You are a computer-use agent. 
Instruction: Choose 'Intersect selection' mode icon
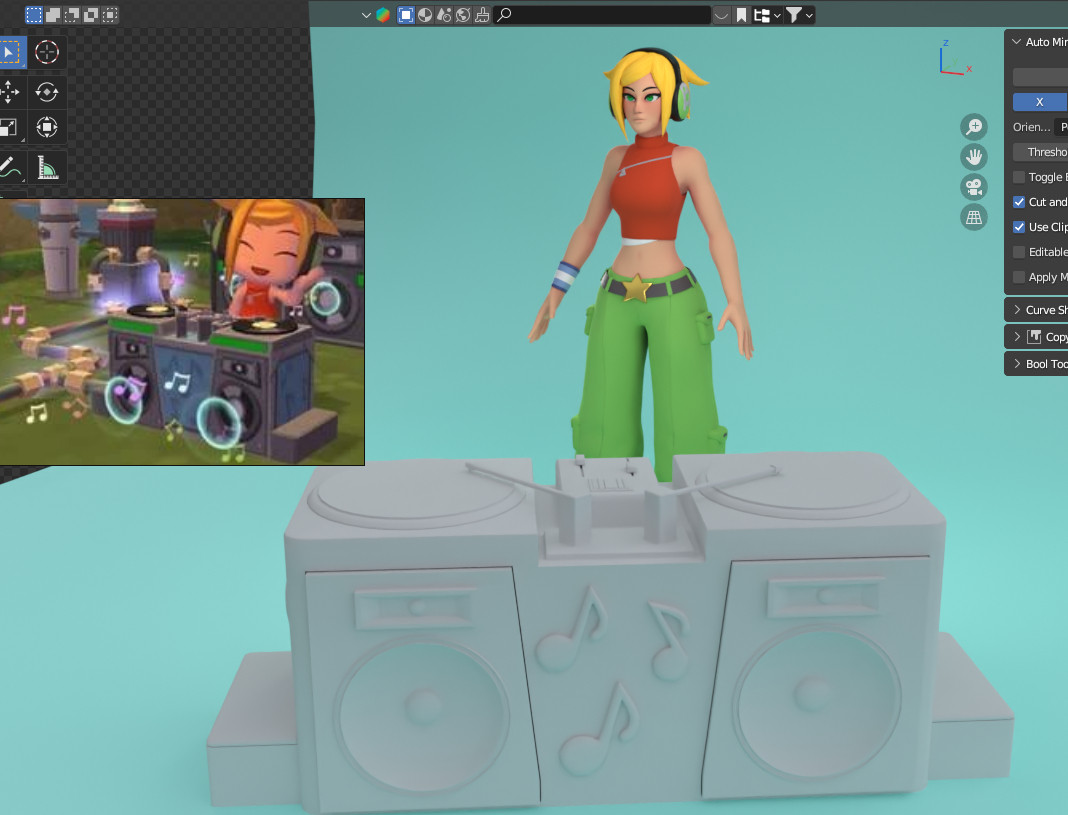[110, 14]
